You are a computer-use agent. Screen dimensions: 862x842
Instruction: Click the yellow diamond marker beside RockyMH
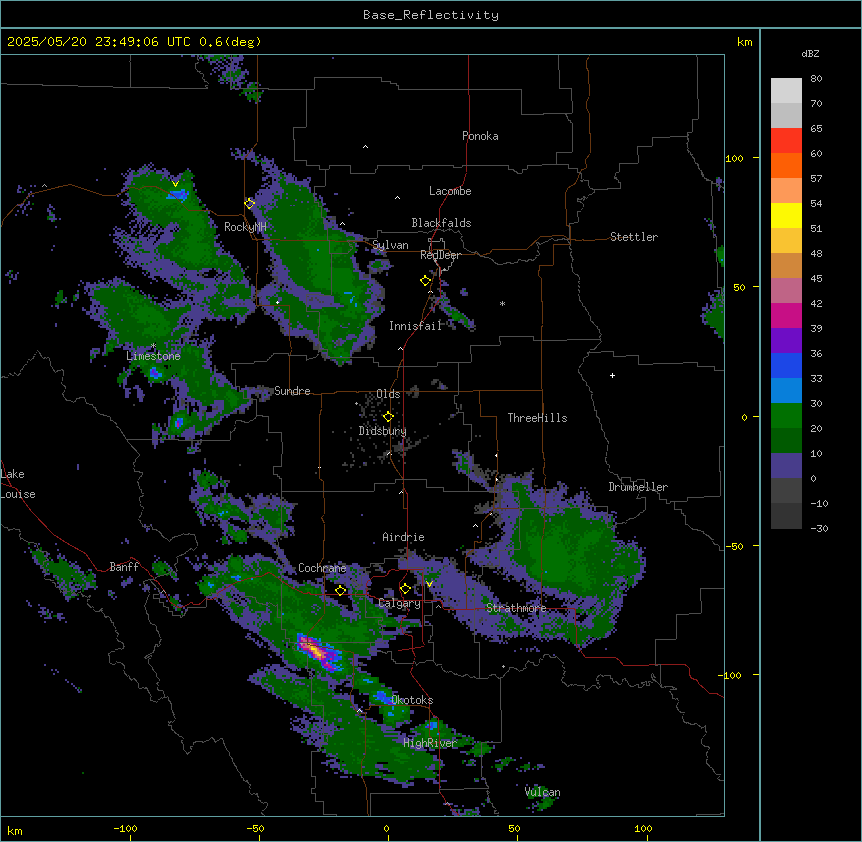250,203
